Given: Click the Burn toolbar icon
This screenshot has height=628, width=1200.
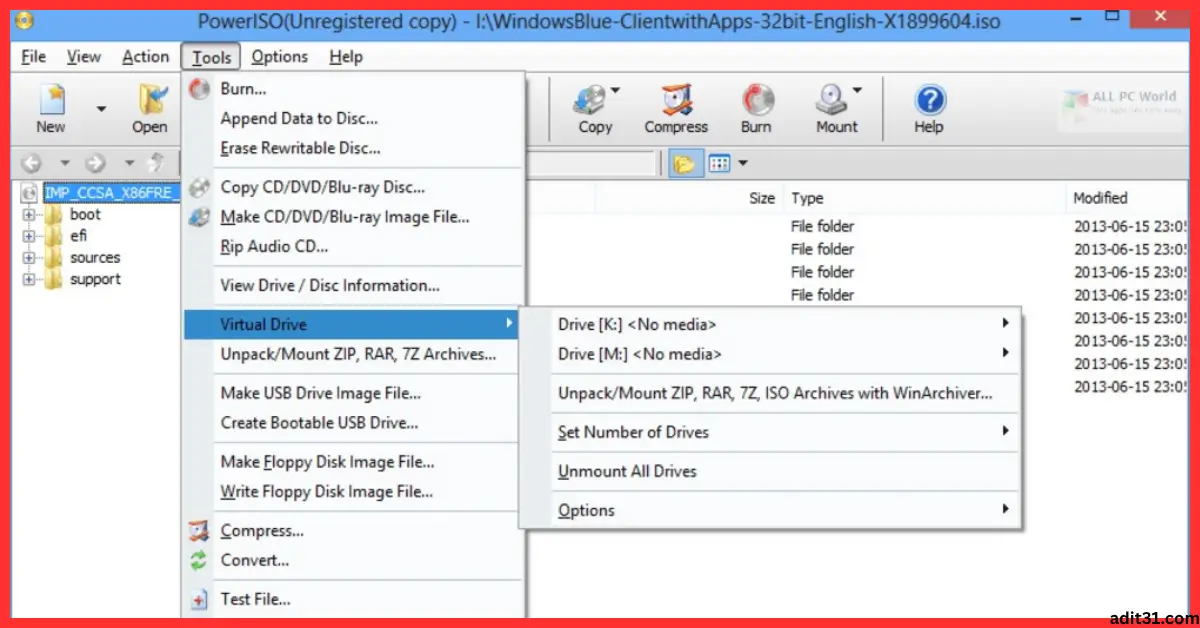Looking at the screenshot, I should [757, 100].
